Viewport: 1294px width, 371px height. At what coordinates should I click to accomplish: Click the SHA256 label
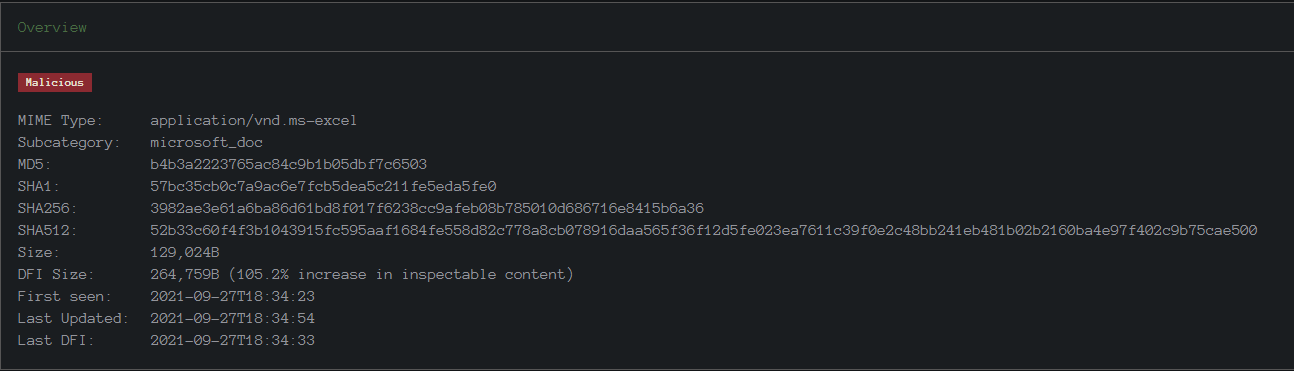point(47,209)
